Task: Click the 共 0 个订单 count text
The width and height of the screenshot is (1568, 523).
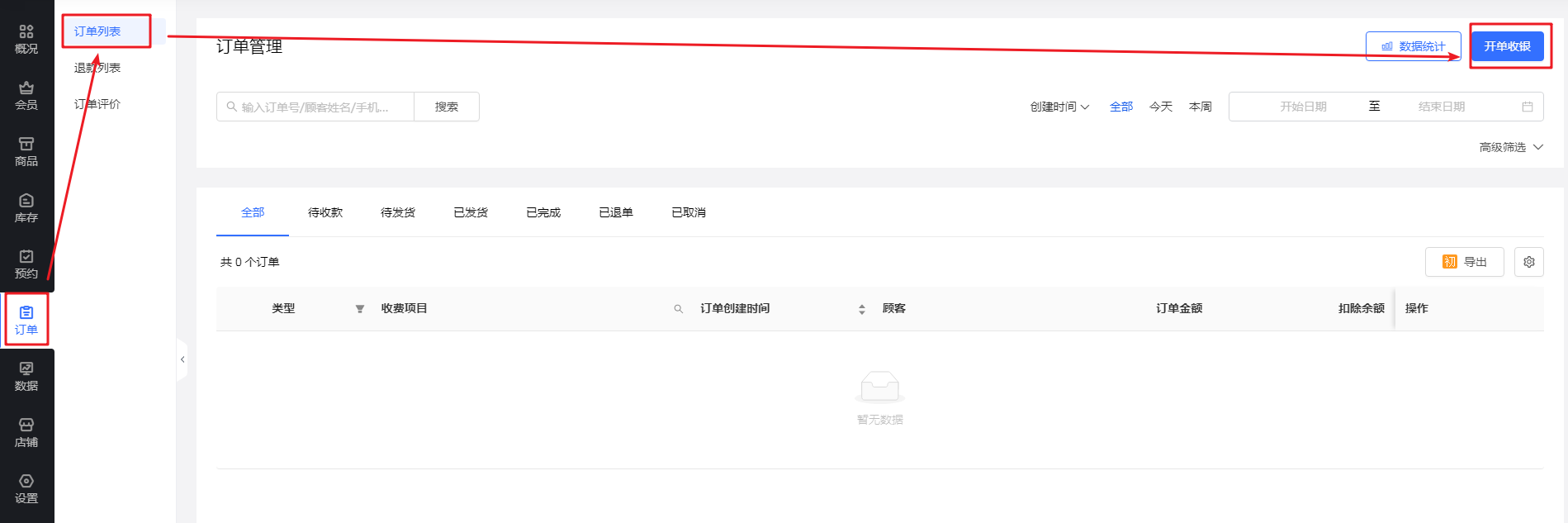Action: [250, 262]
